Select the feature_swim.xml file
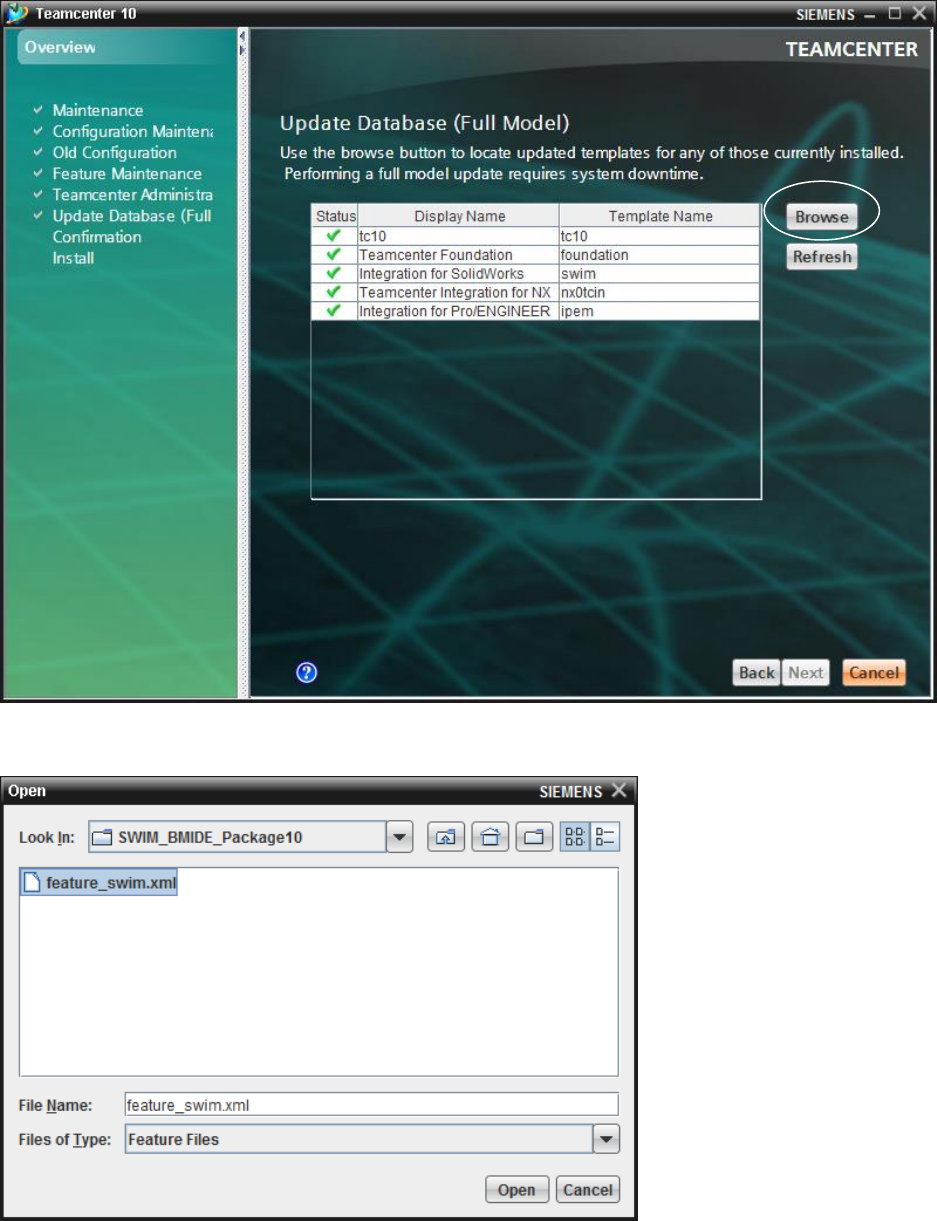 (100, 883)
